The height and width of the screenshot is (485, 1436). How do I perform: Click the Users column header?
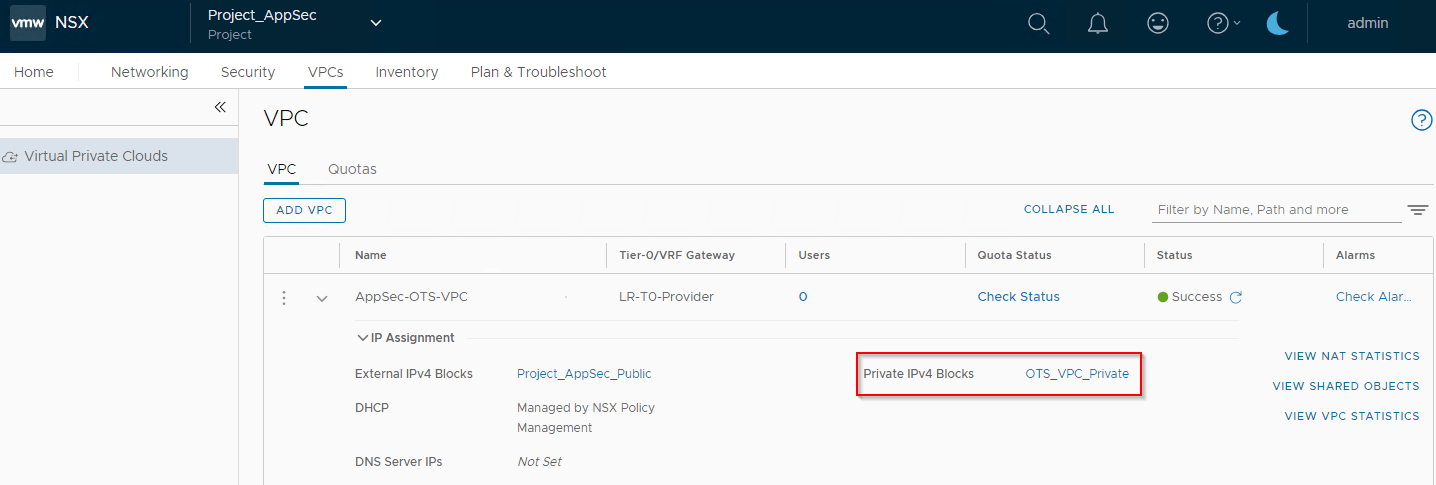(x=815, y=255)
